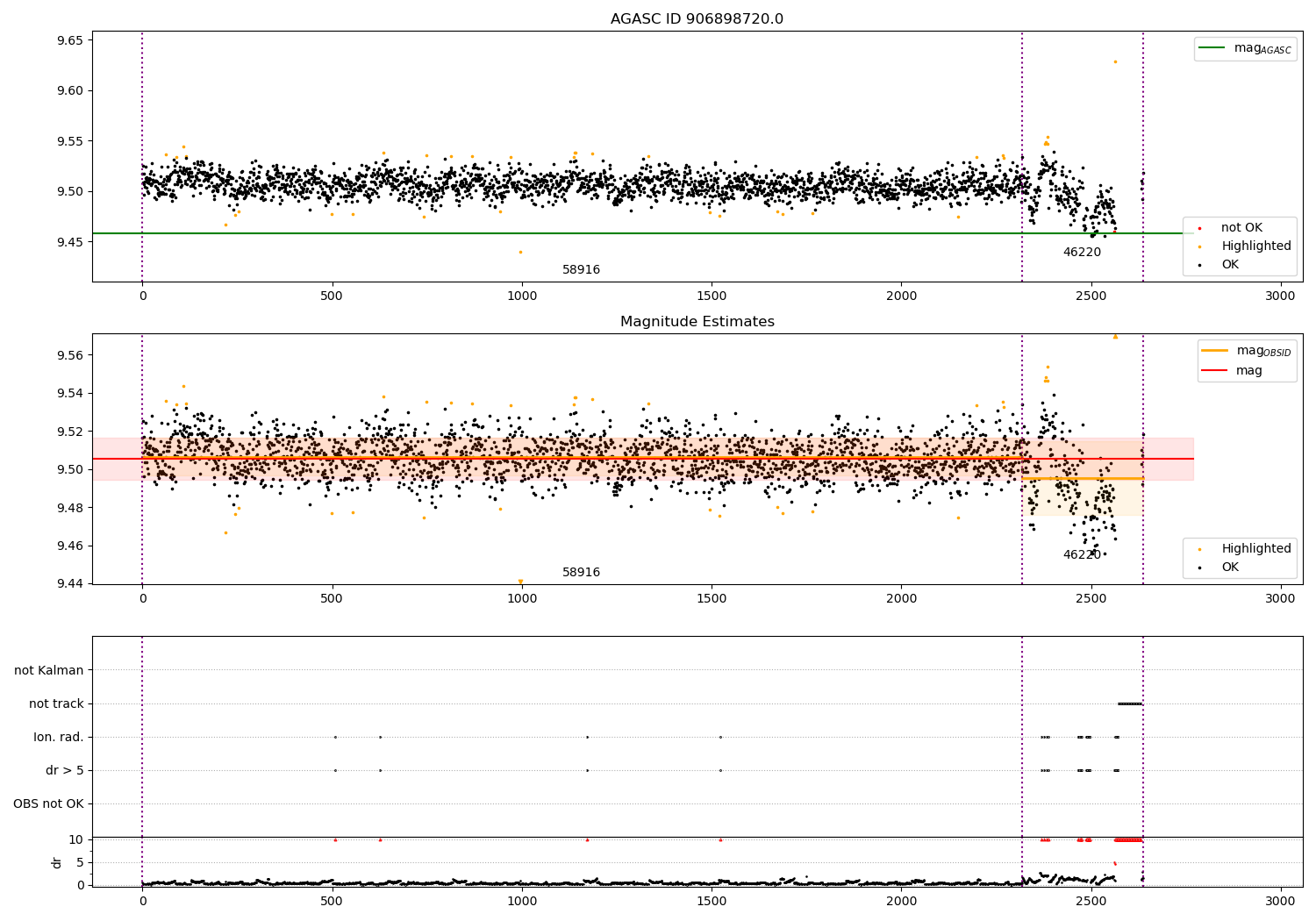Click the 'Magnitude Estimates' plot title
The image size is (1316, 921).
697,322
